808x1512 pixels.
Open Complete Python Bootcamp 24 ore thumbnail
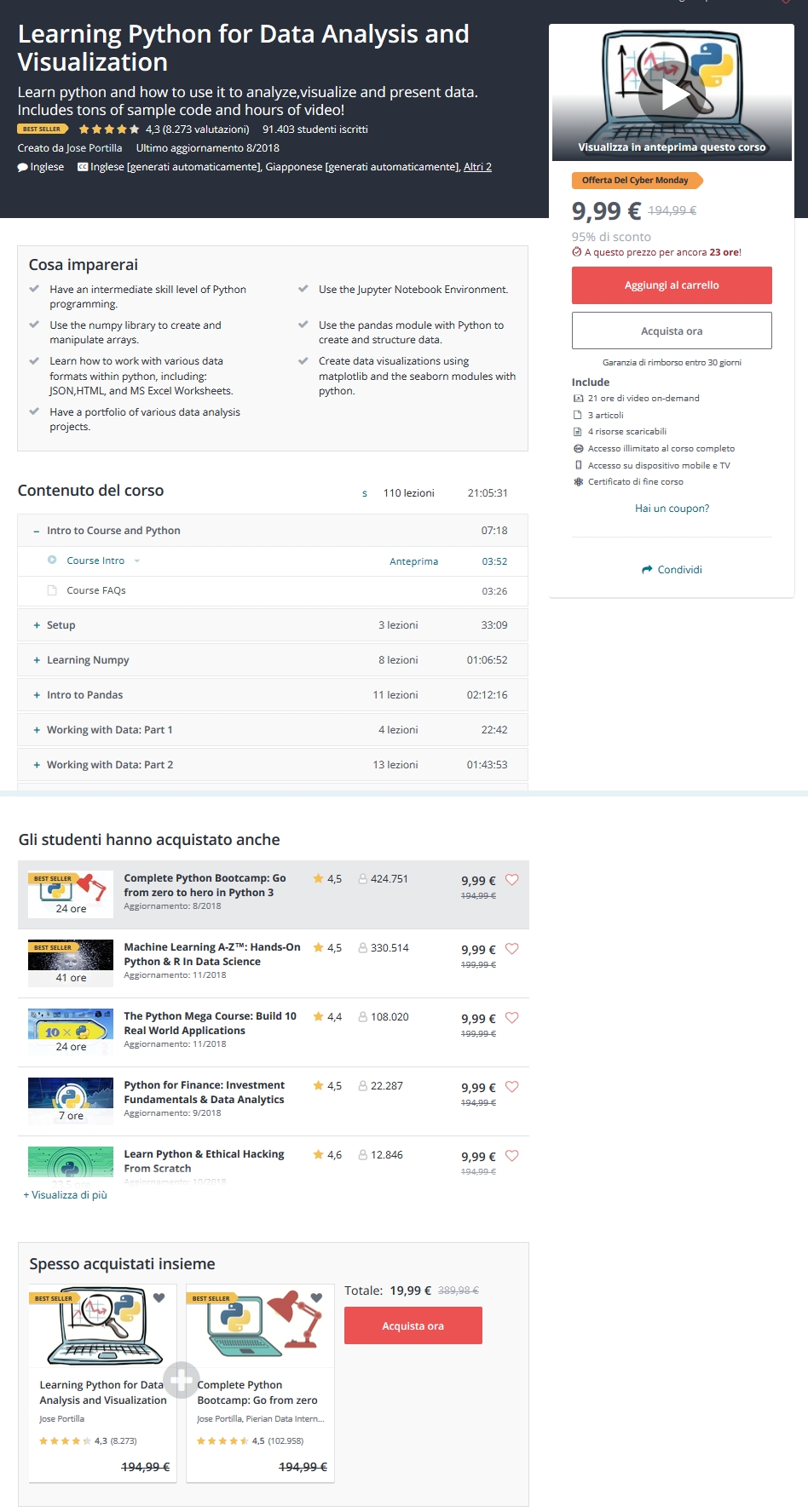[71, 894]
